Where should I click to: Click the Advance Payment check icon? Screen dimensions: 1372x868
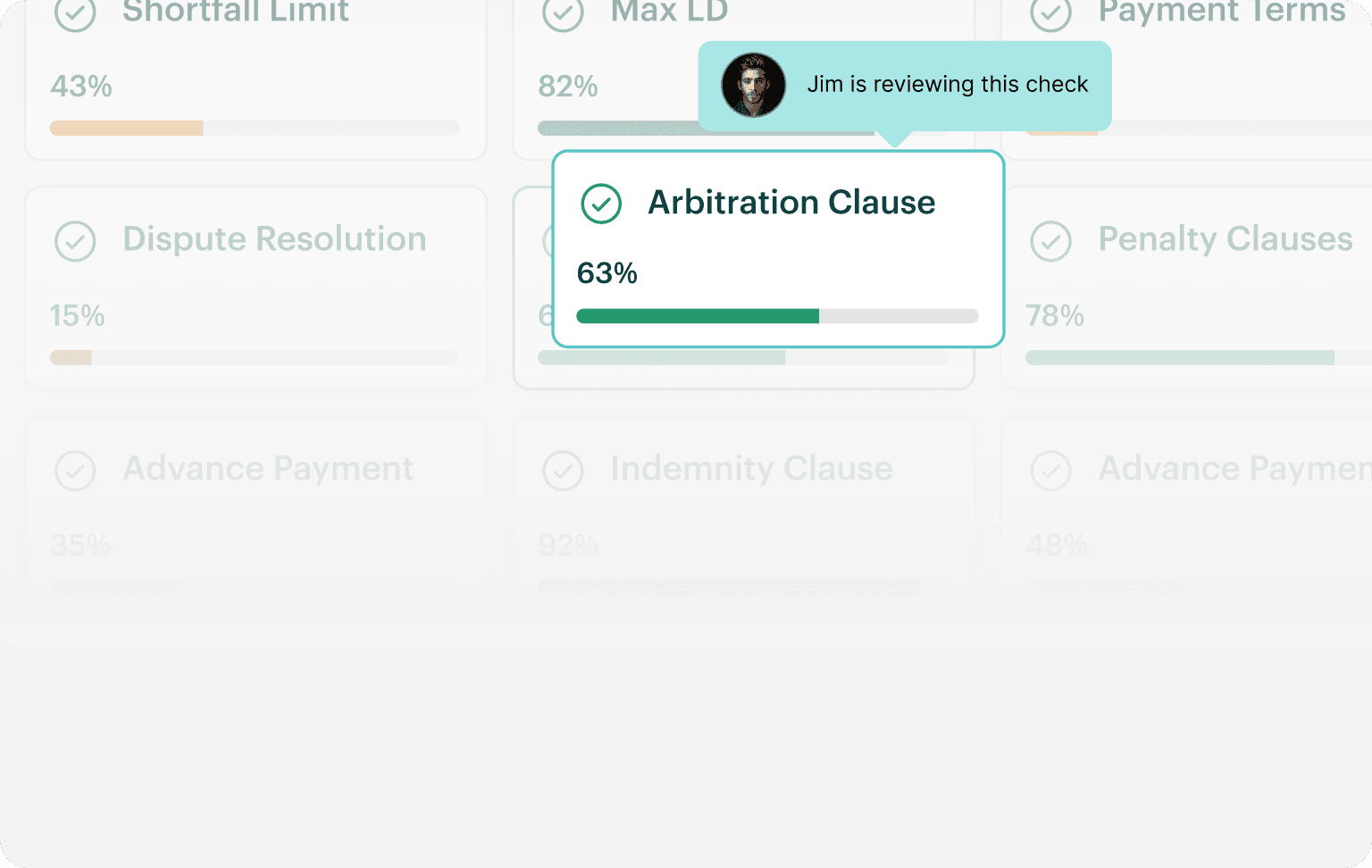click(x=75, y=471)
